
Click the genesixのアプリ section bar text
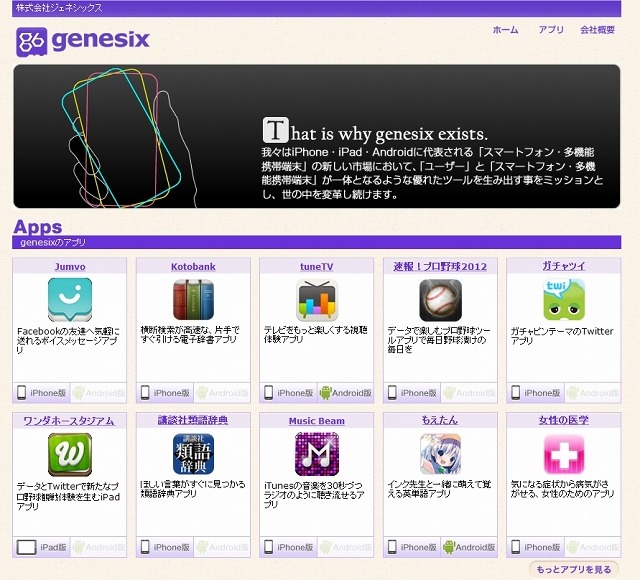(x=53, y=242)
